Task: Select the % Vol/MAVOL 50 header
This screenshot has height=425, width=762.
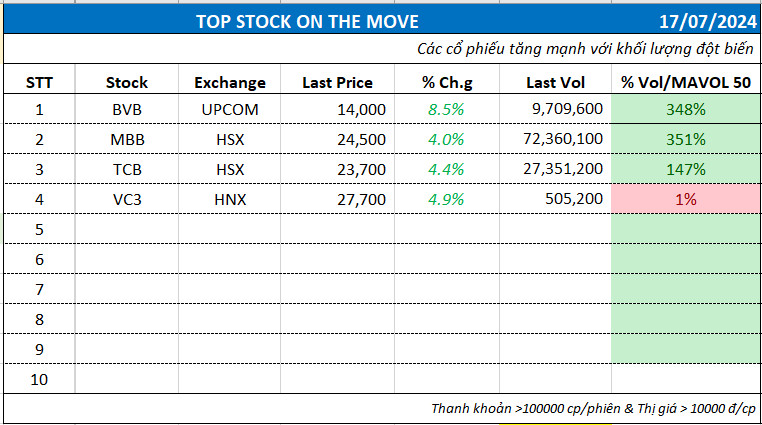Action: click(685, 82)
